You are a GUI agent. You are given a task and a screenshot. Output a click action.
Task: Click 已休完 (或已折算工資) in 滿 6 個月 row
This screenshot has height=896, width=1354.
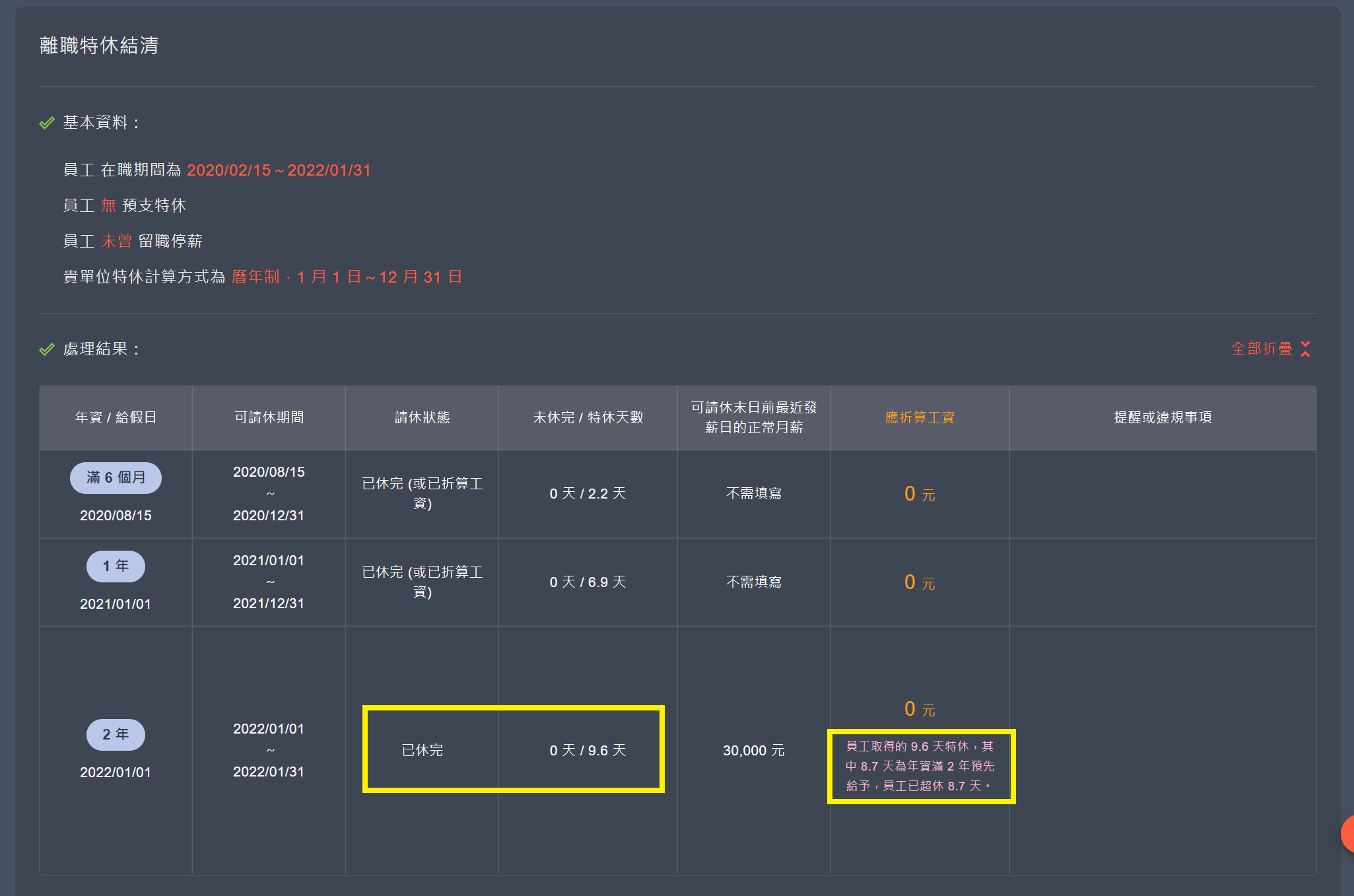pyautogui.click(x=422, y=494)
